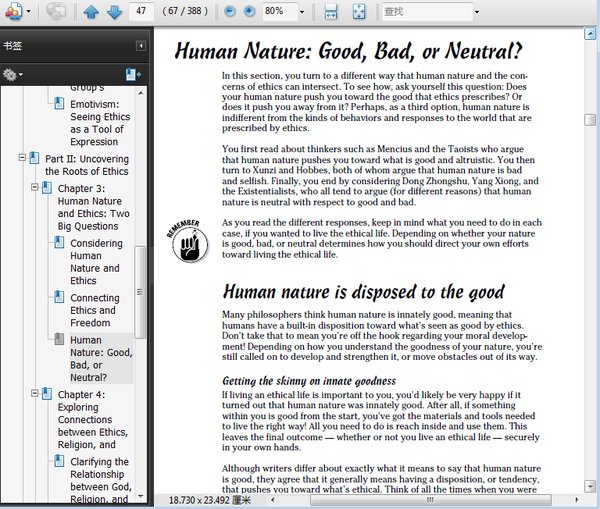Image resolution: width=600 pixels, height=509 pixels.
Task: Click the new bookmark icon in panel
Action: pyautogui.click(x=133, y=75)
